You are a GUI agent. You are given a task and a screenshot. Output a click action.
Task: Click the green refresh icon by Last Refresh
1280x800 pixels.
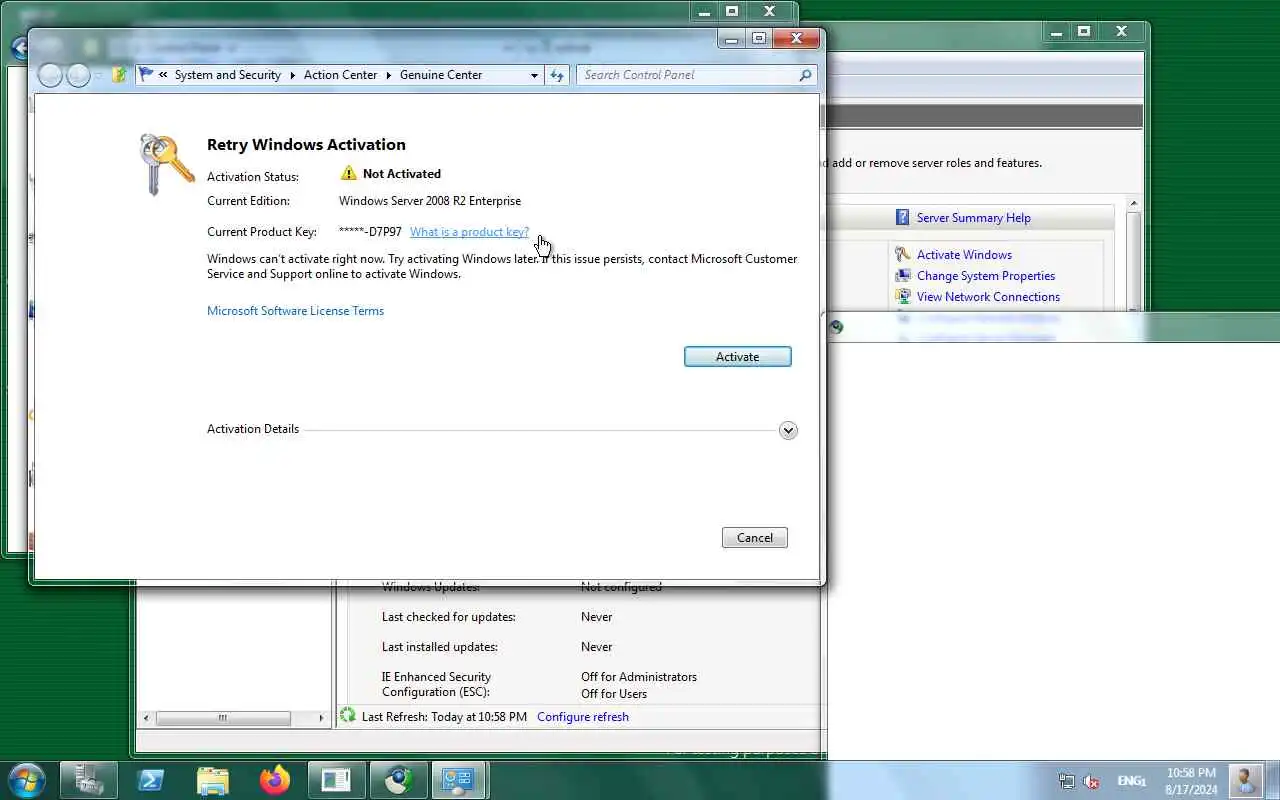348,716
